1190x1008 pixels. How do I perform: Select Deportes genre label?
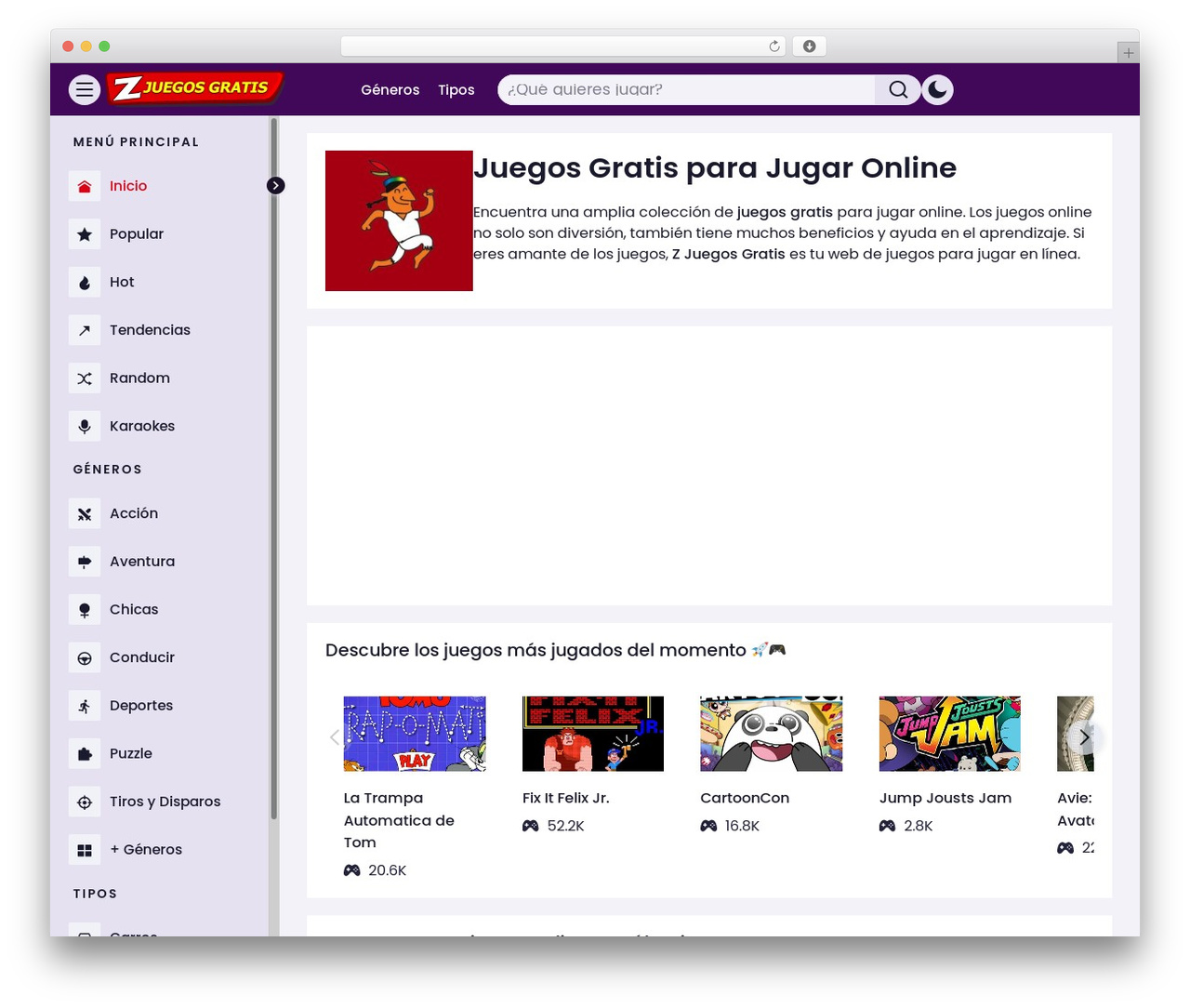141,706
